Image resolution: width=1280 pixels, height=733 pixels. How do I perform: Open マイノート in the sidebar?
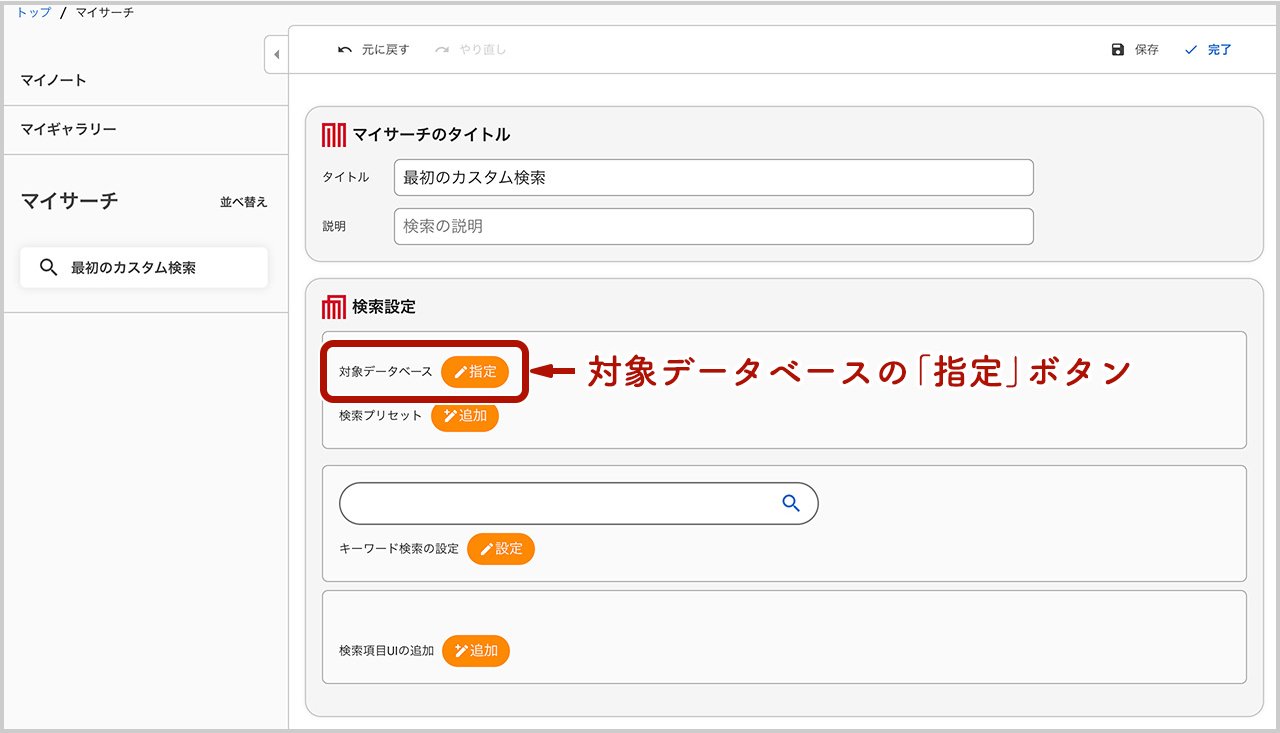[x=54, y=80]
